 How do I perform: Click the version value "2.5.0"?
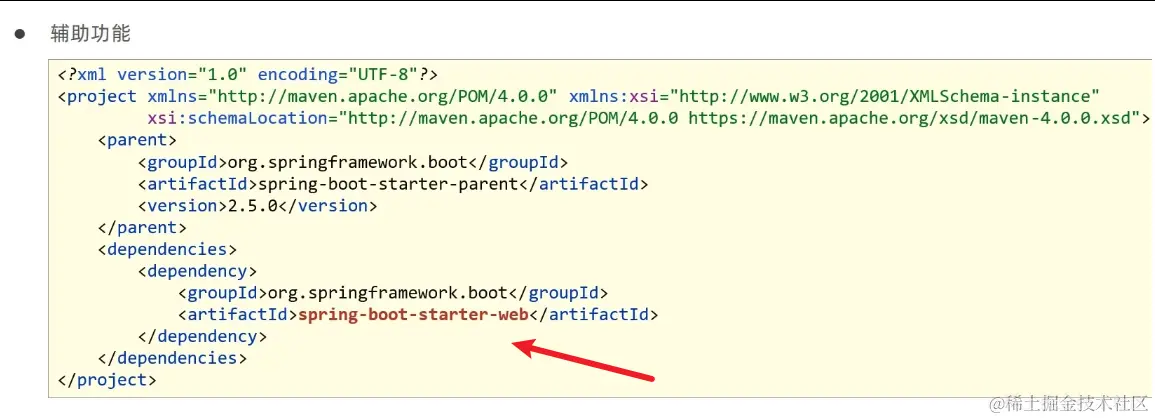coord(253,206)
